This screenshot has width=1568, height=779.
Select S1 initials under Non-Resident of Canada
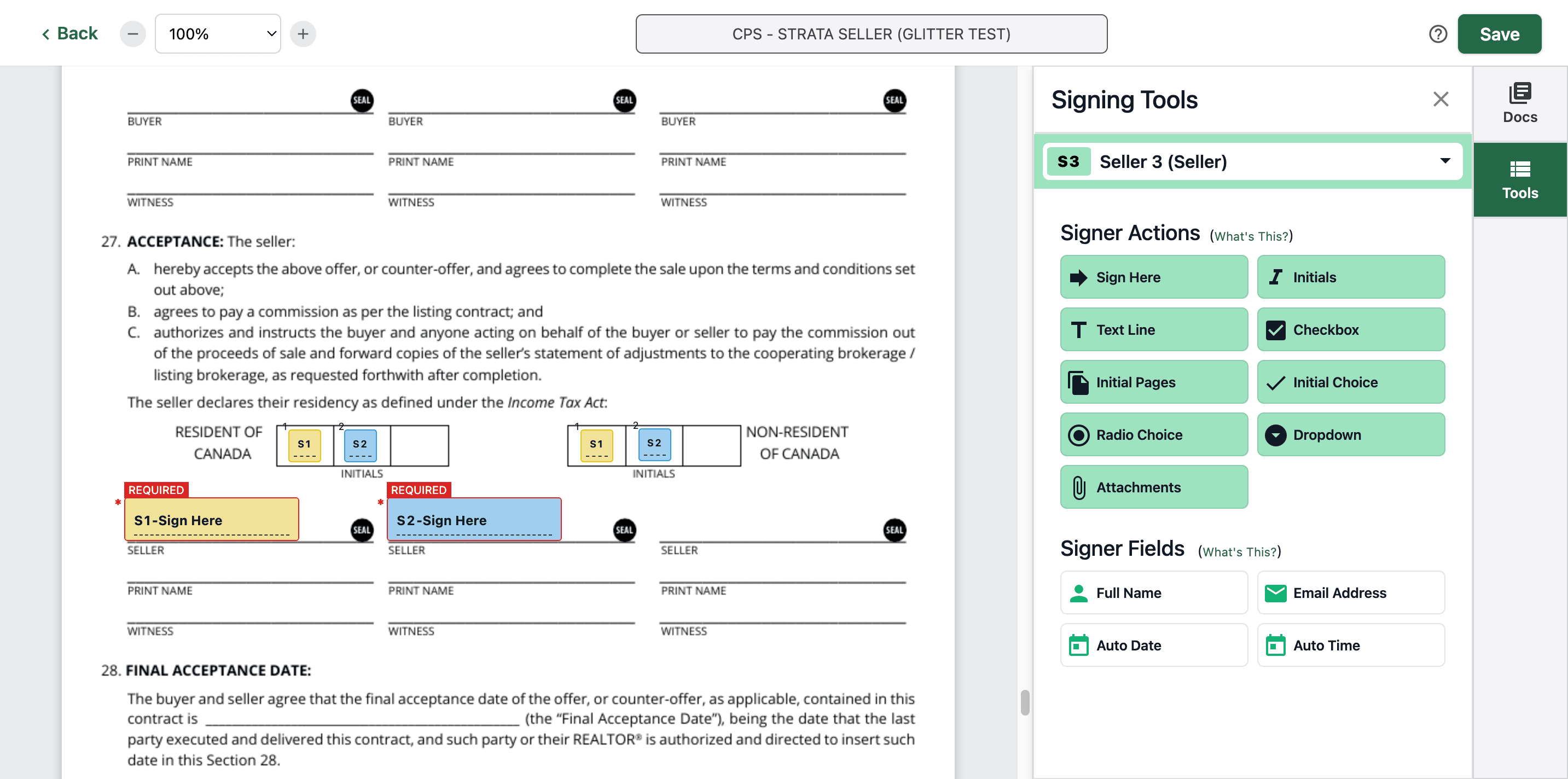[x=596, y=445]
